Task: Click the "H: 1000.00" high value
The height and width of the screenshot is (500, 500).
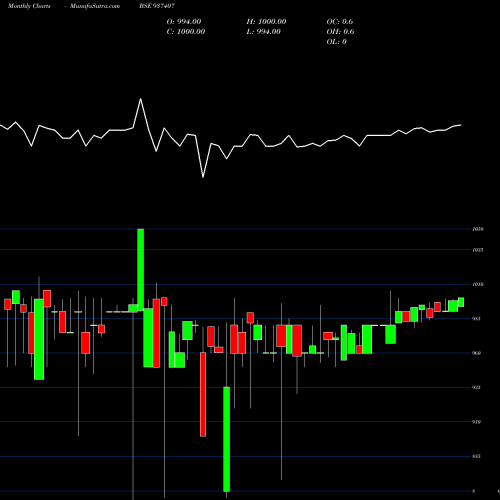Action: click(x=266, y=22)
